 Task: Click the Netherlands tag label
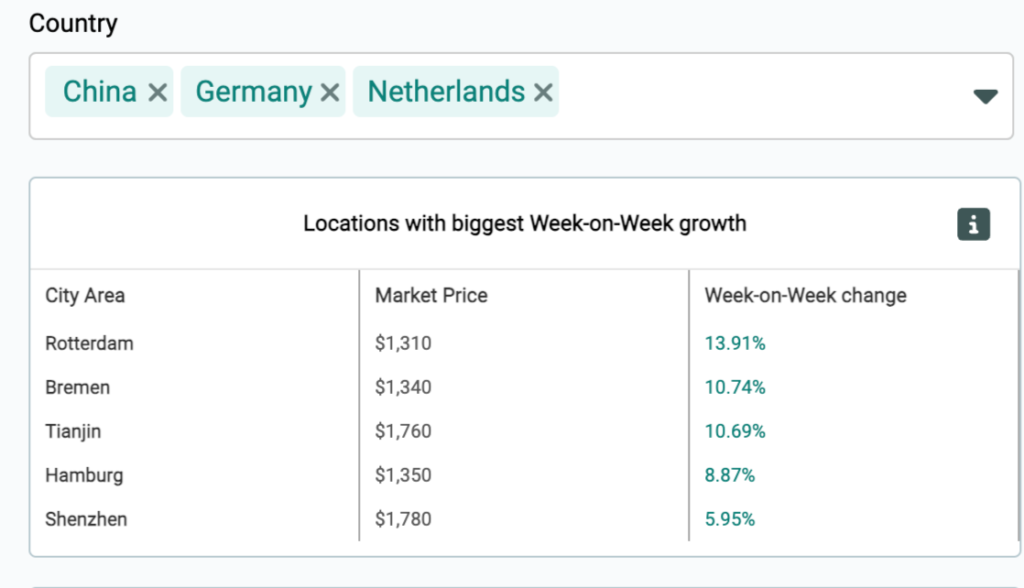pos(446,92)
